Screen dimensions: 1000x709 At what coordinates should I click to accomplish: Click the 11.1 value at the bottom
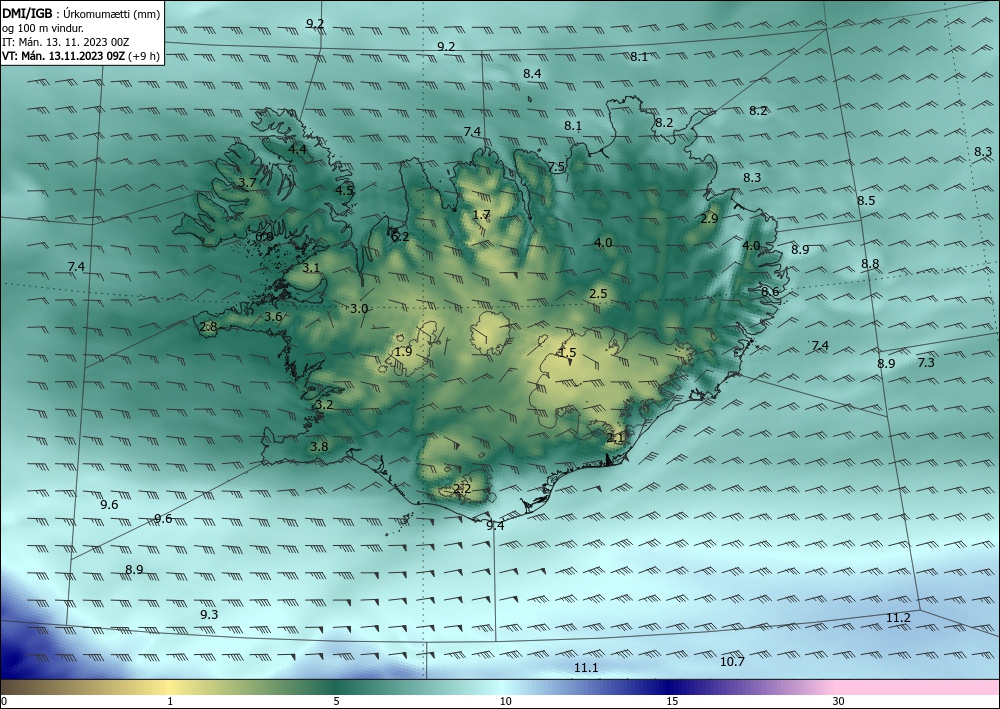(586, 668)
